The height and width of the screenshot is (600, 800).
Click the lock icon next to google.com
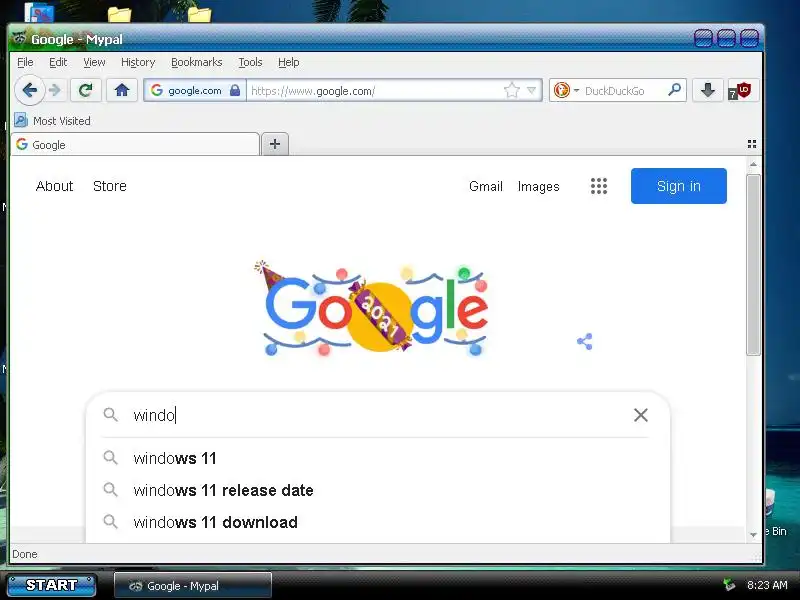pyautogui.click(x=235, y=90)
